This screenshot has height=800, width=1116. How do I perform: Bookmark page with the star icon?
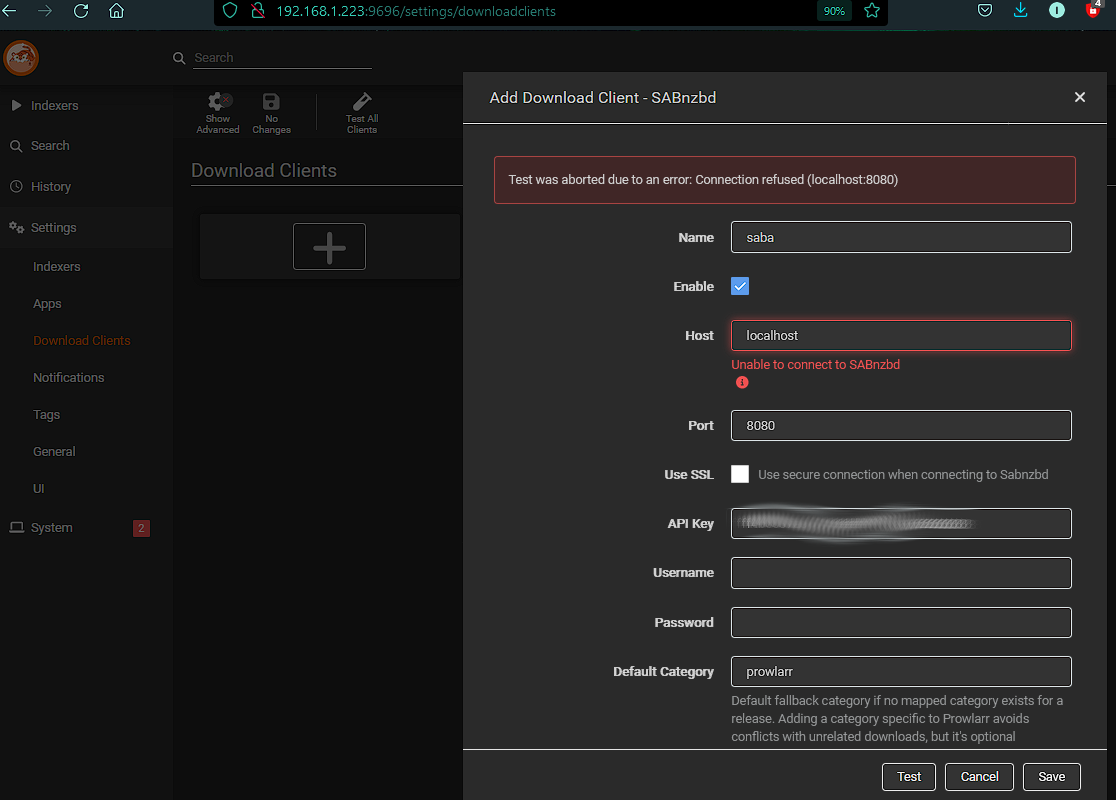pyautogui.click(x=872, y=12)
